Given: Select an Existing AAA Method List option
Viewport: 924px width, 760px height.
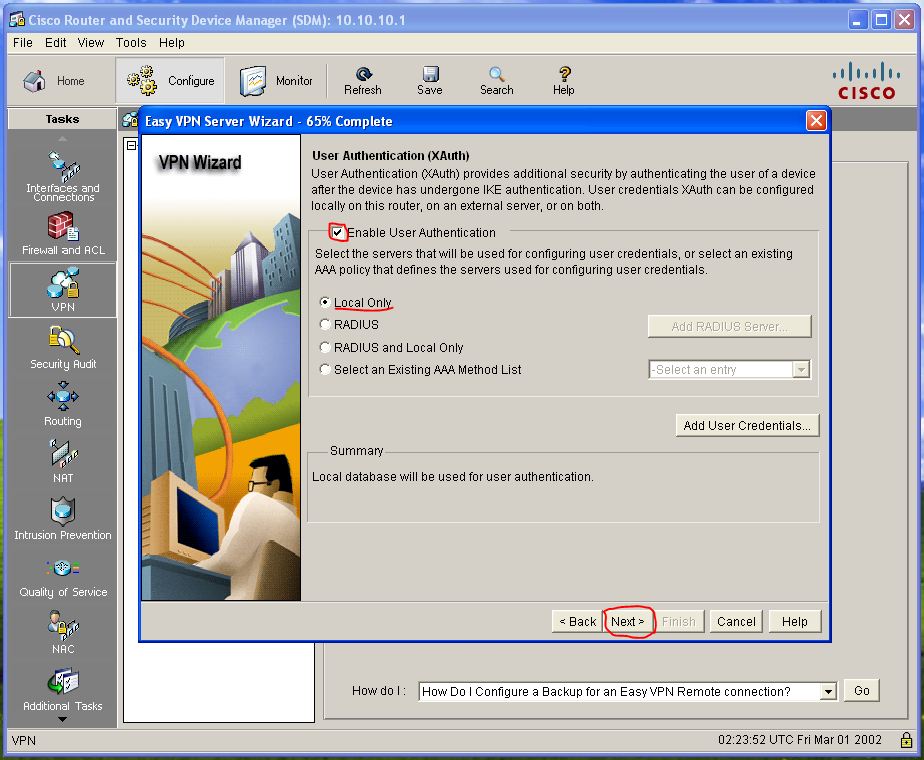Looking at the screenshot, I should [325, 369].
